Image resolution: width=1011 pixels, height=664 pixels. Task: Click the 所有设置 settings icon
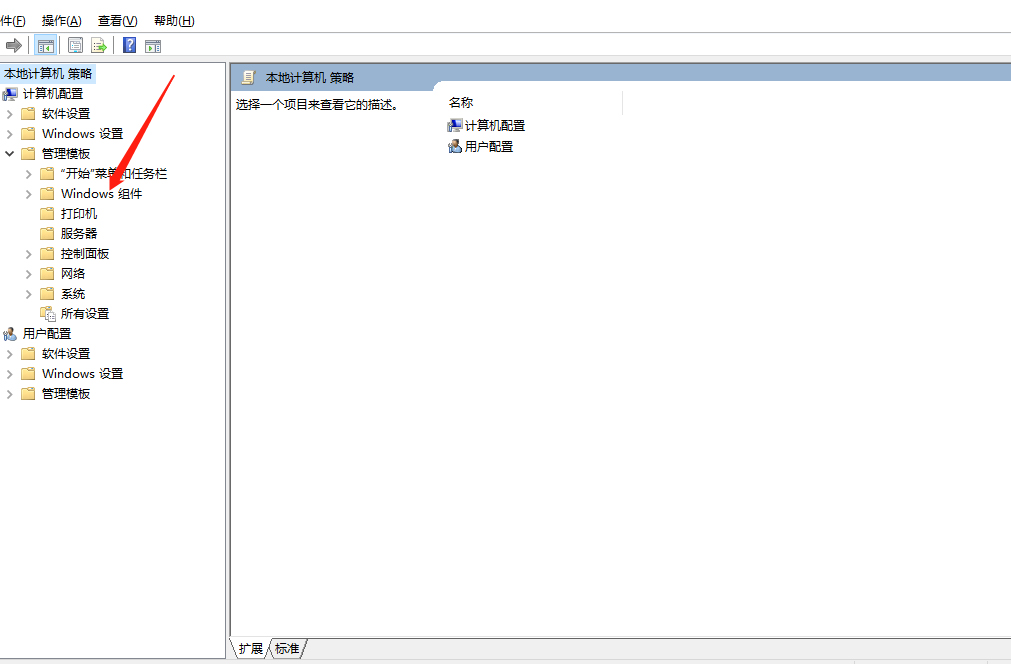[48, 314]
